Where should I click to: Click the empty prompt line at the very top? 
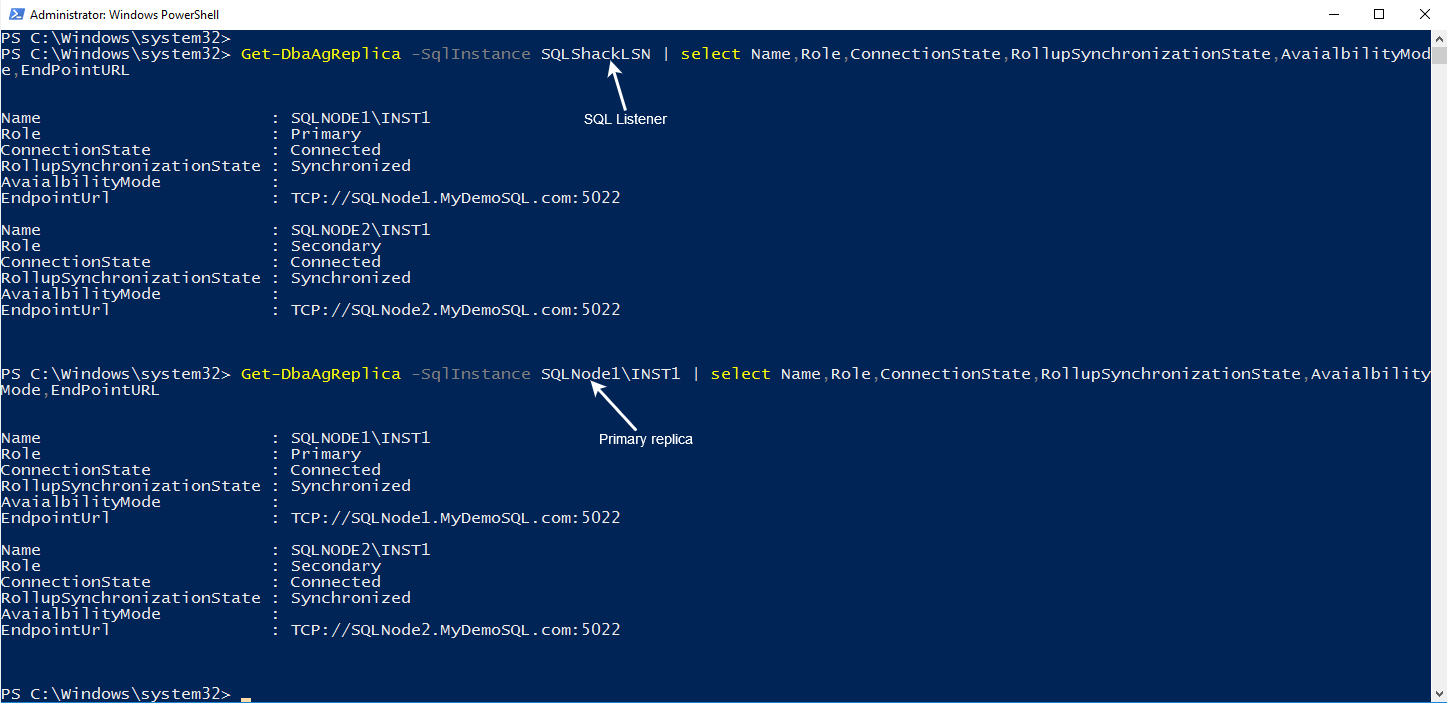click(x=115, y=38)
